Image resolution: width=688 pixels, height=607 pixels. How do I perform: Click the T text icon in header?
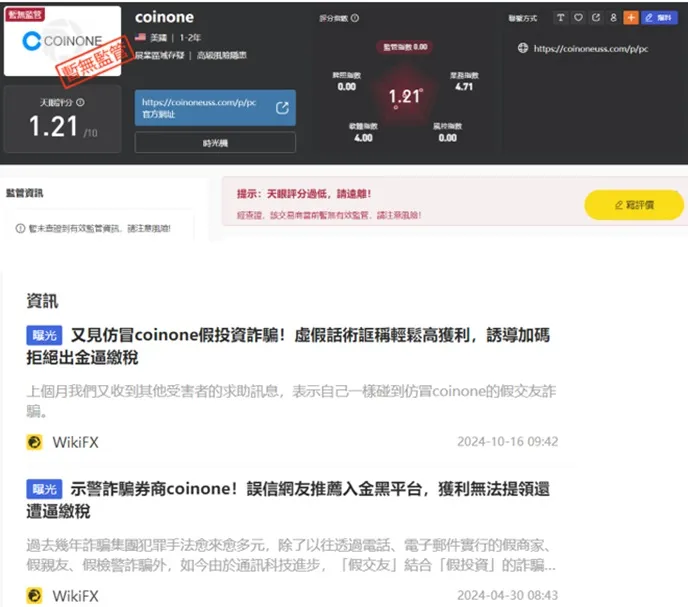(560, 18)
